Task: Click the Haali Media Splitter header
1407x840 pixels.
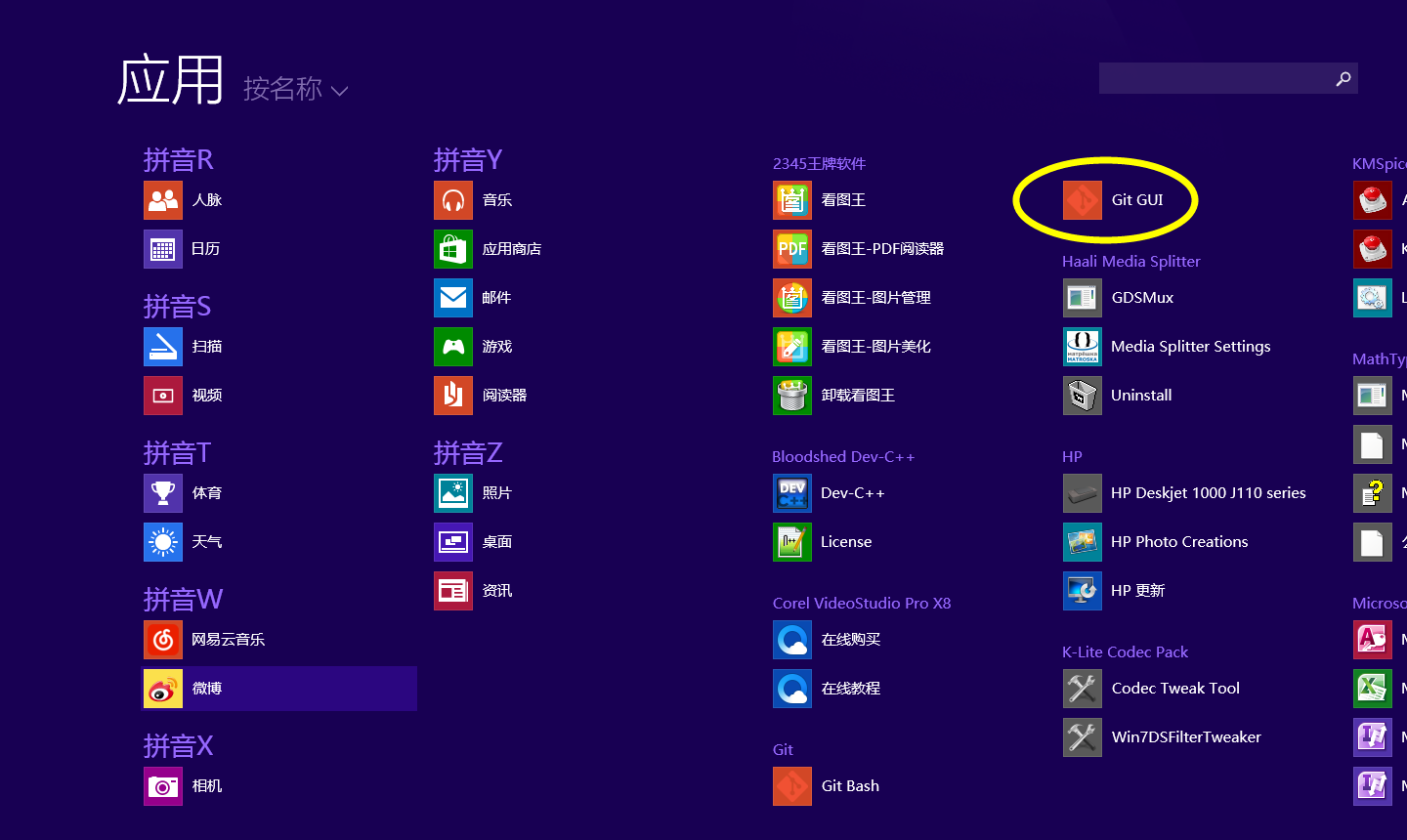Action: click(1131, 261)
